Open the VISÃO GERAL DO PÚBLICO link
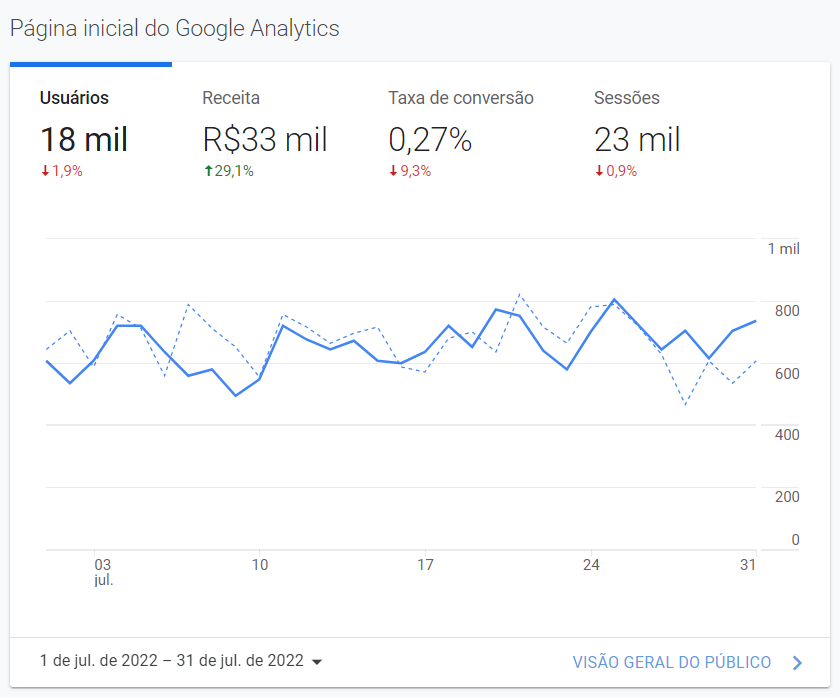Viewport: 840px width, 698px height. pyautogui.click(x=672, y=662)
